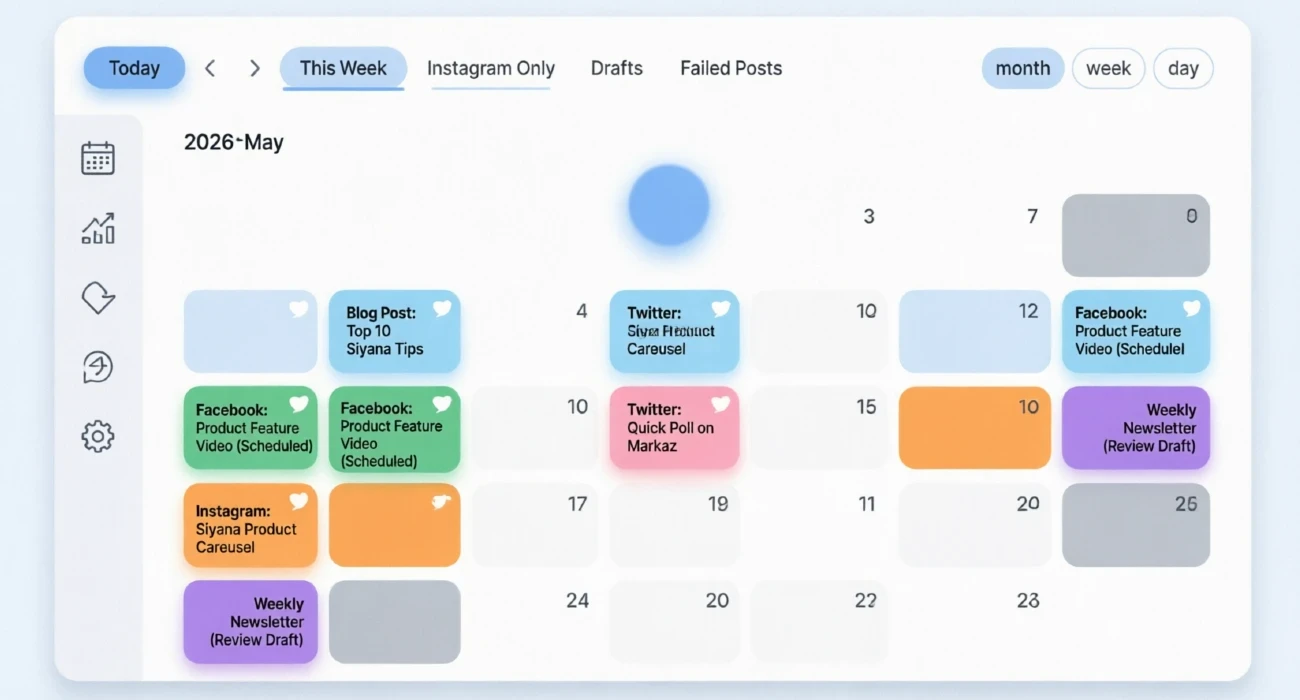Image resolution: width=1300 pixels, height=700 pixels.
Task: Open settings gear in the sidebar
Action: (x=98, y=436)
